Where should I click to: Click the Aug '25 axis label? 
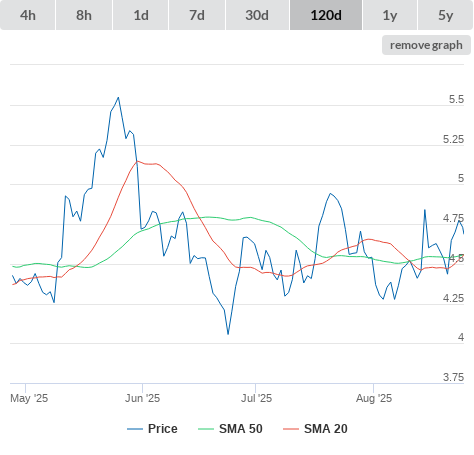coord(374,398)
